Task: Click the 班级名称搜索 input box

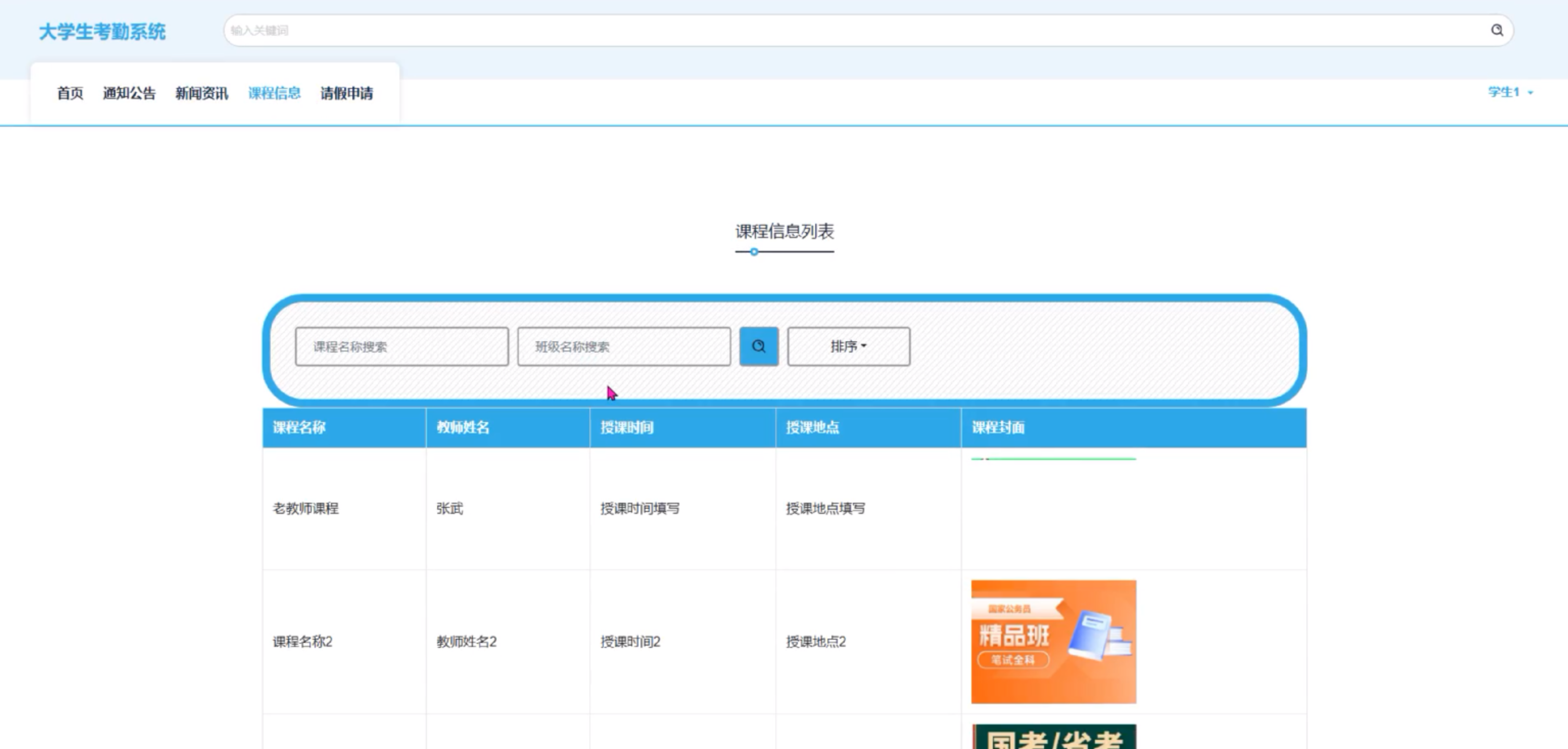Action: pyautogui.click(x=624, y=346)
